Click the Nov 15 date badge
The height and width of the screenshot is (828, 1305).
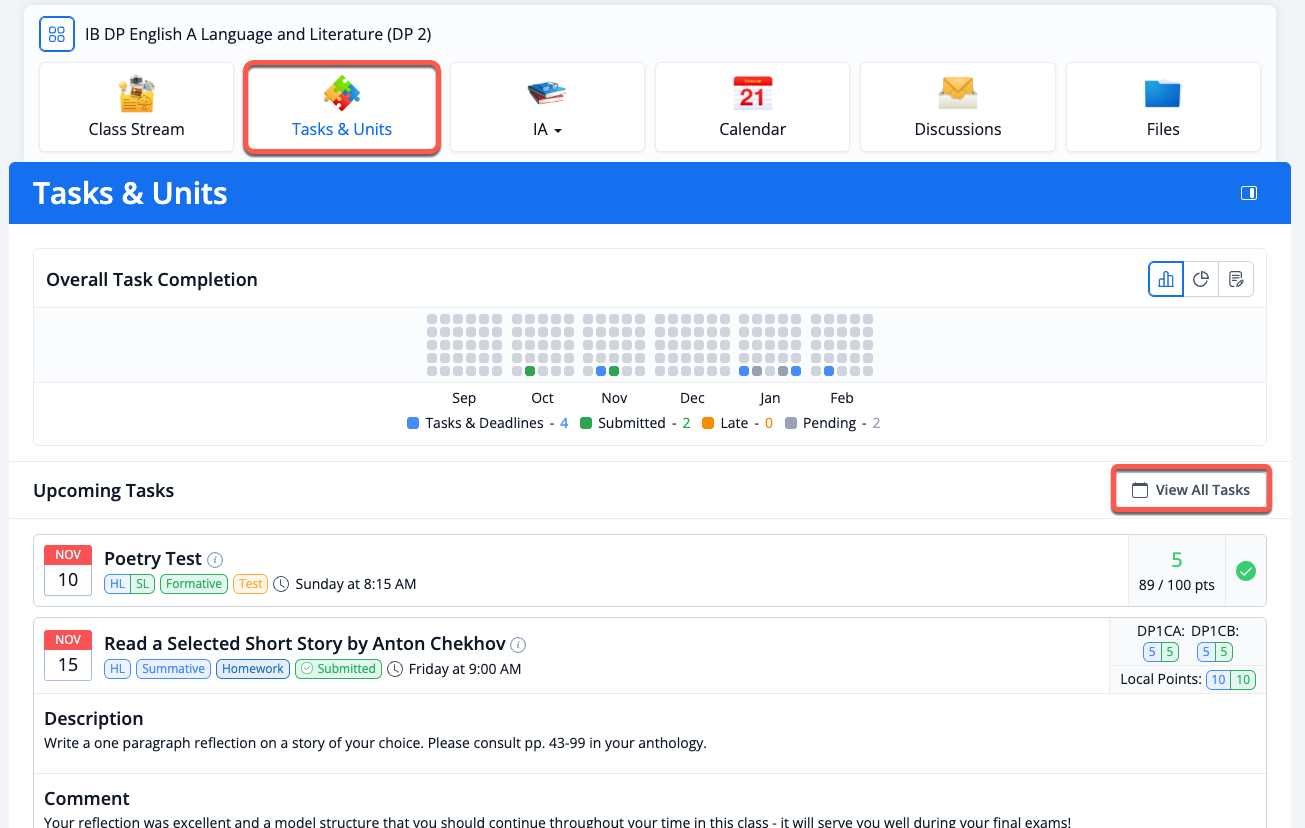[68, 654]
